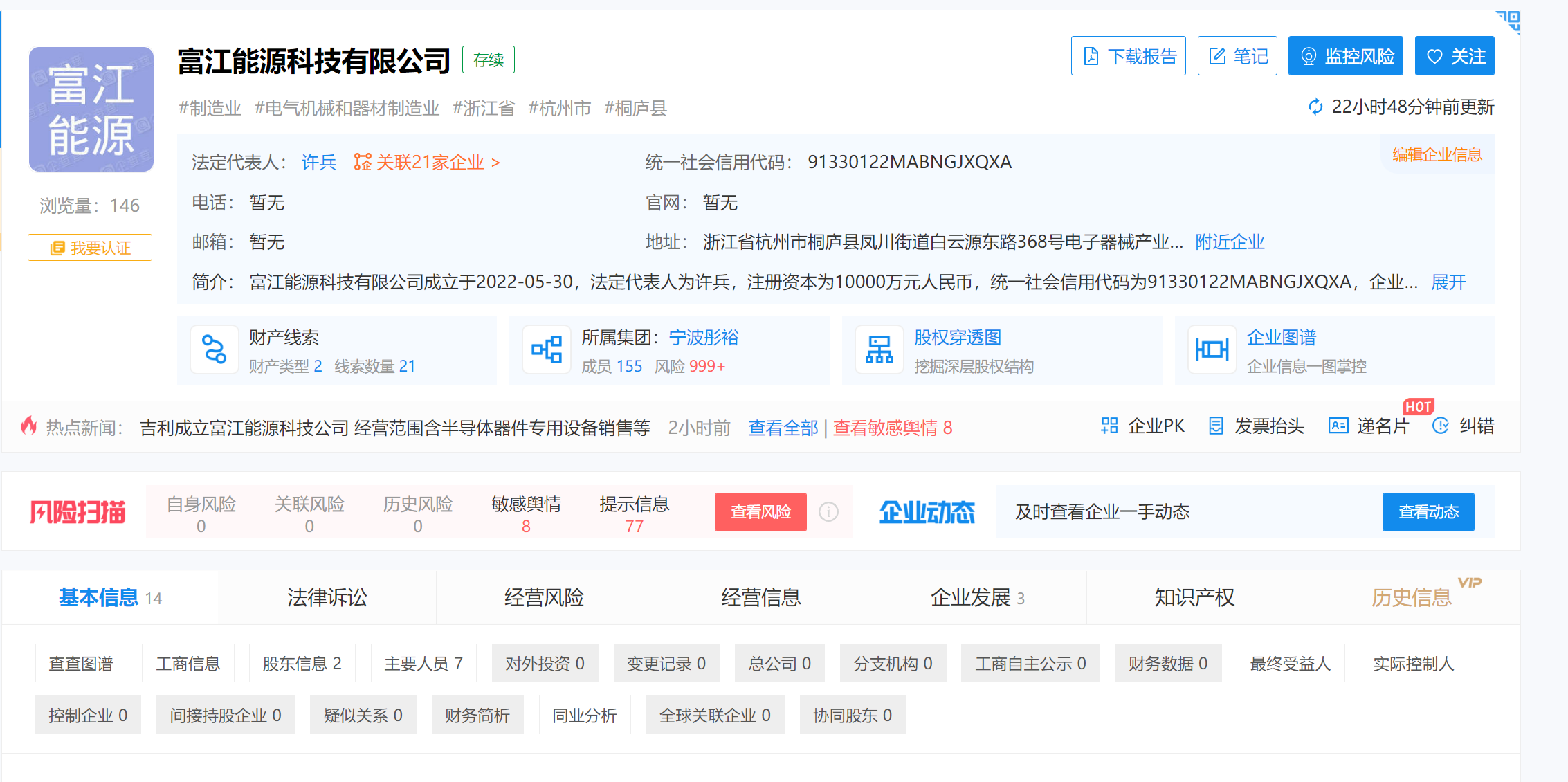Open the hot news headline about 吉利

[395, 428]
